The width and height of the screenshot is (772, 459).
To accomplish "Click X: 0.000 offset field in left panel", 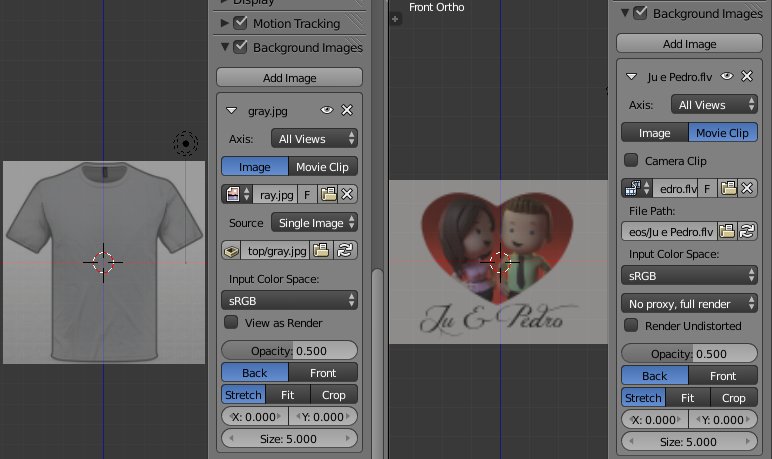I will click(255, 417).
